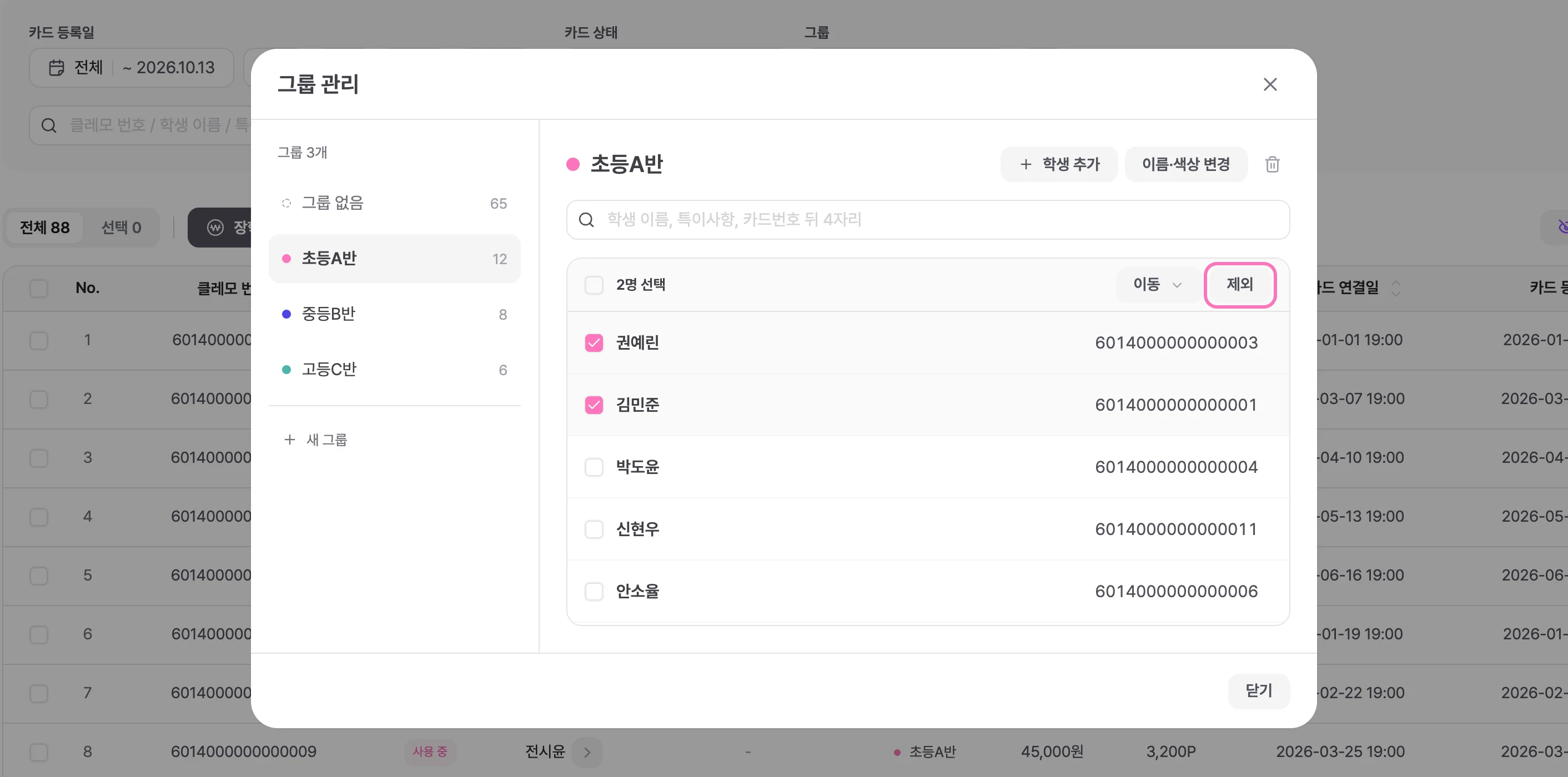The height and width of the screenshot is (777, 1568).
Task: Click pink dot next to 초등A반 title
Action: click(x=573, y=164)
